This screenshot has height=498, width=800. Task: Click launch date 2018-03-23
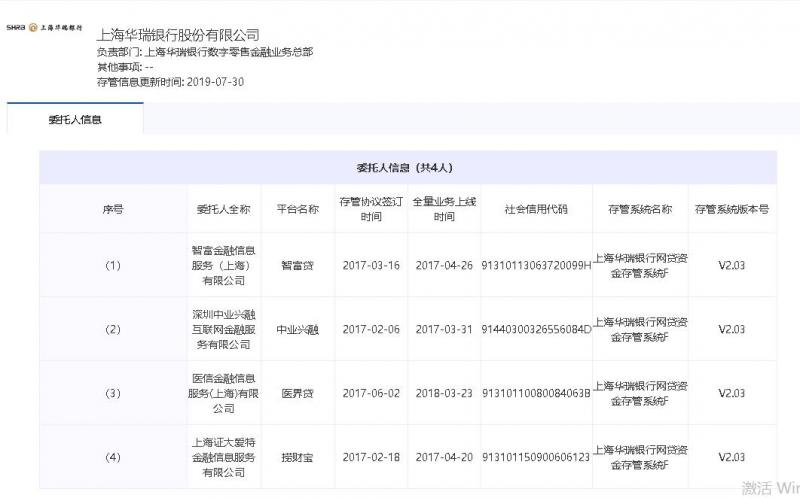coord(444,393)
